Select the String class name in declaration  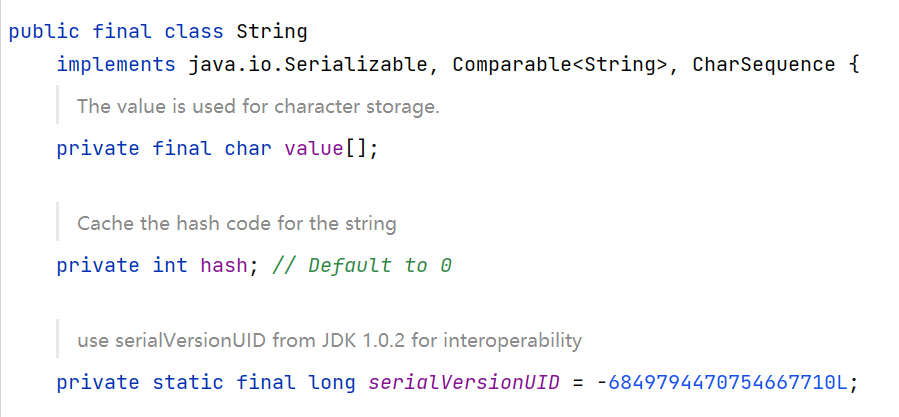tap(272, 31)
